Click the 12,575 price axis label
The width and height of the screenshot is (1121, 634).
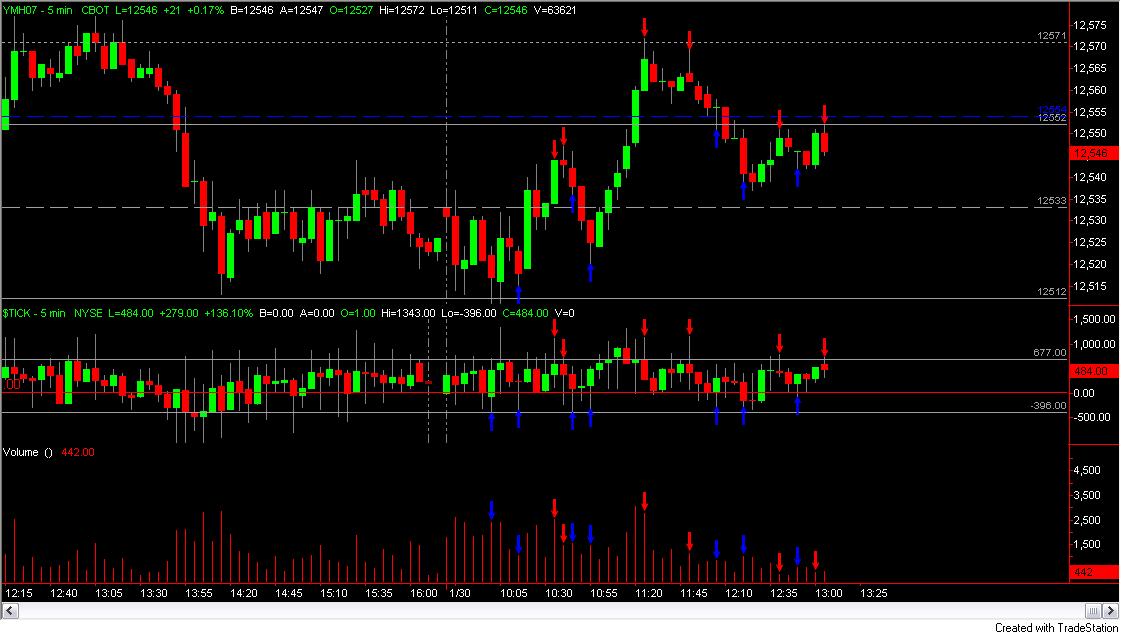tap(1091, 25)
